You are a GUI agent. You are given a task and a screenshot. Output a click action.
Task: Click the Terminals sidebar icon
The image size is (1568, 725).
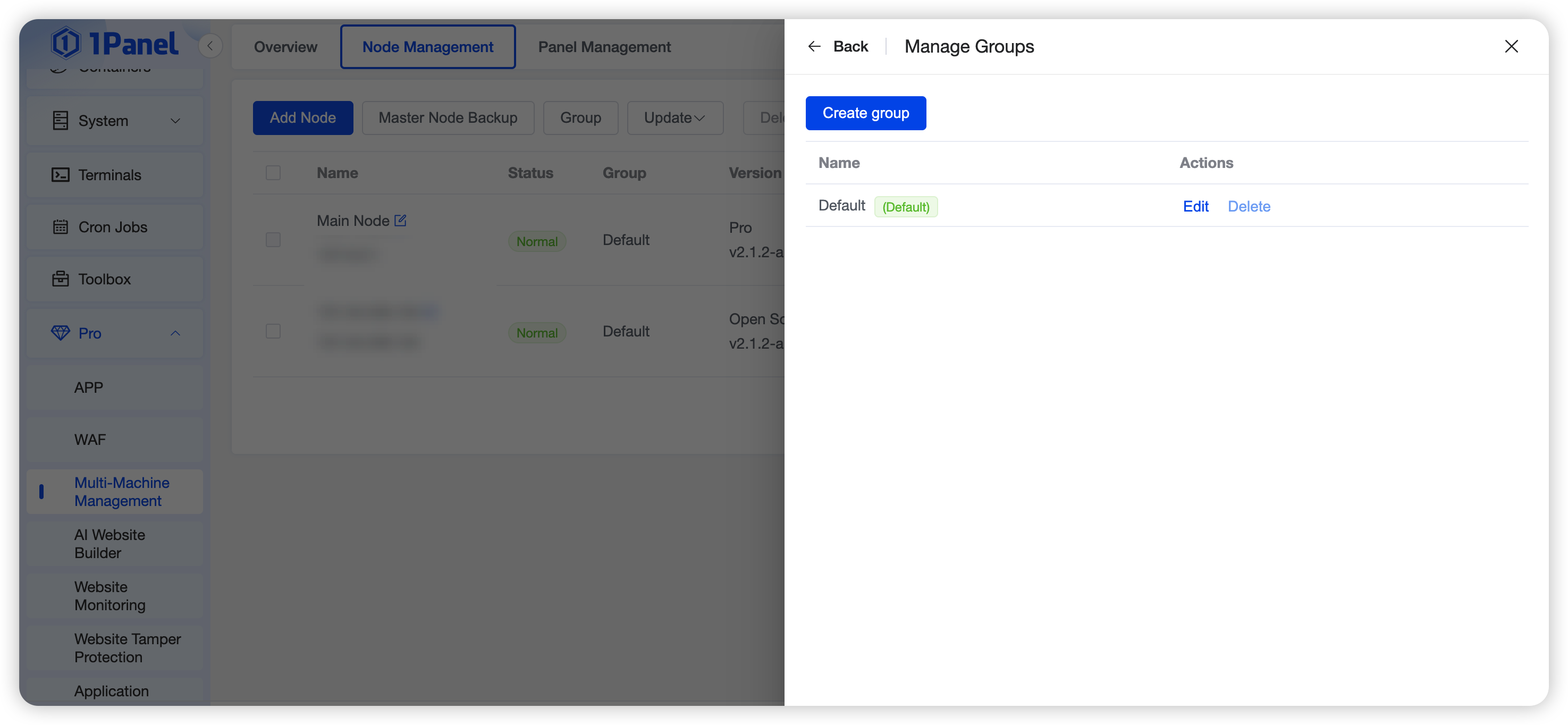[x=60, y=175]
